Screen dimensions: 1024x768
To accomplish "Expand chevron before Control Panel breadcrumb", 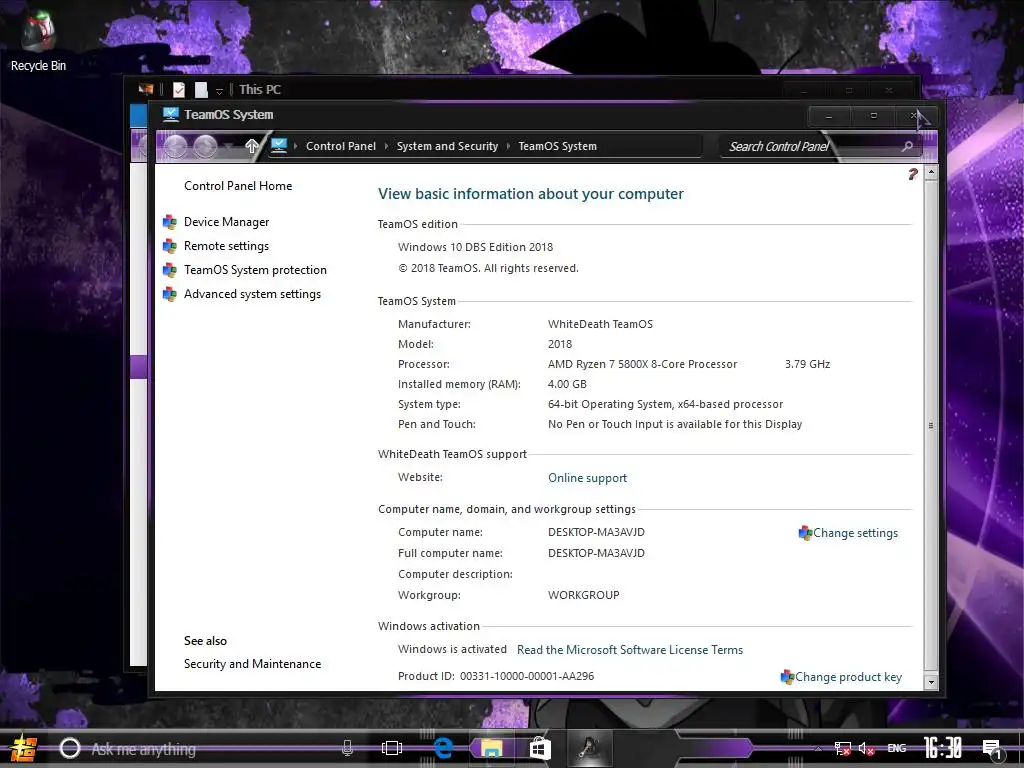I will tap(296, 146).
